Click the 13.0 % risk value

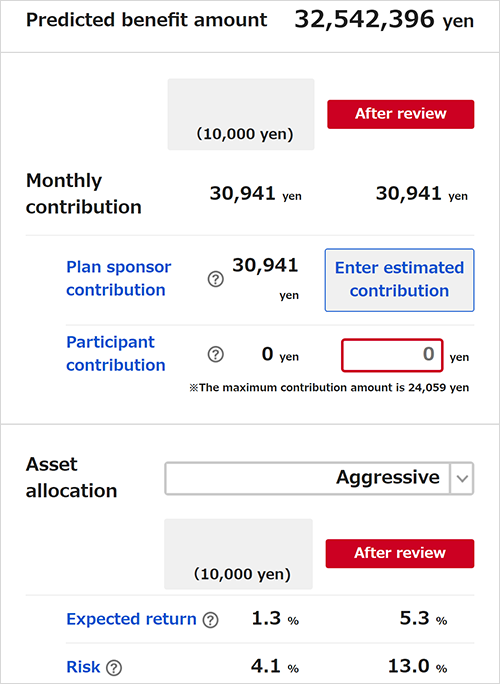coord(418,667)
